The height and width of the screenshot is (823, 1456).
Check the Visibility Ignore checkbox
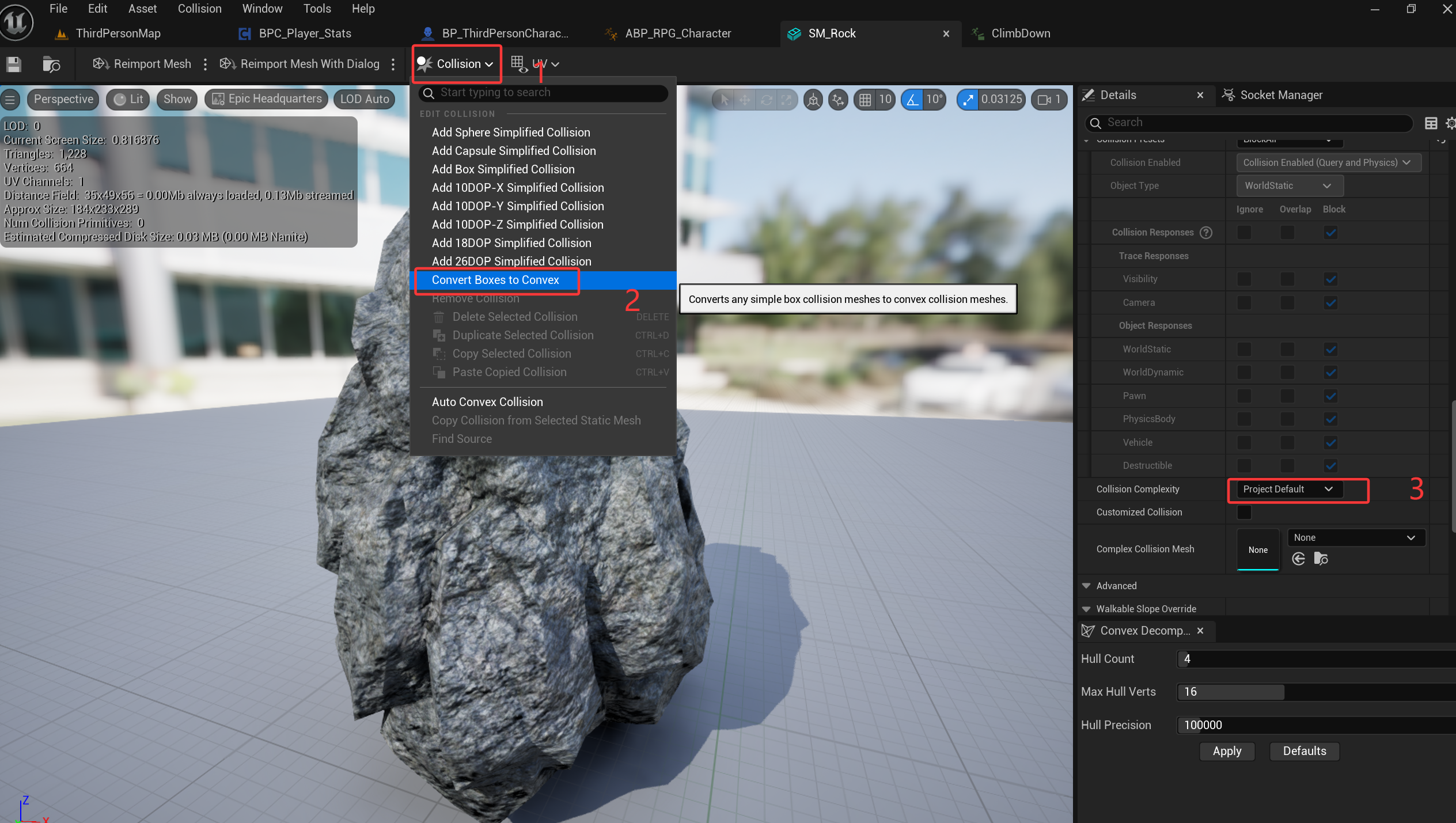(1244, 279)
